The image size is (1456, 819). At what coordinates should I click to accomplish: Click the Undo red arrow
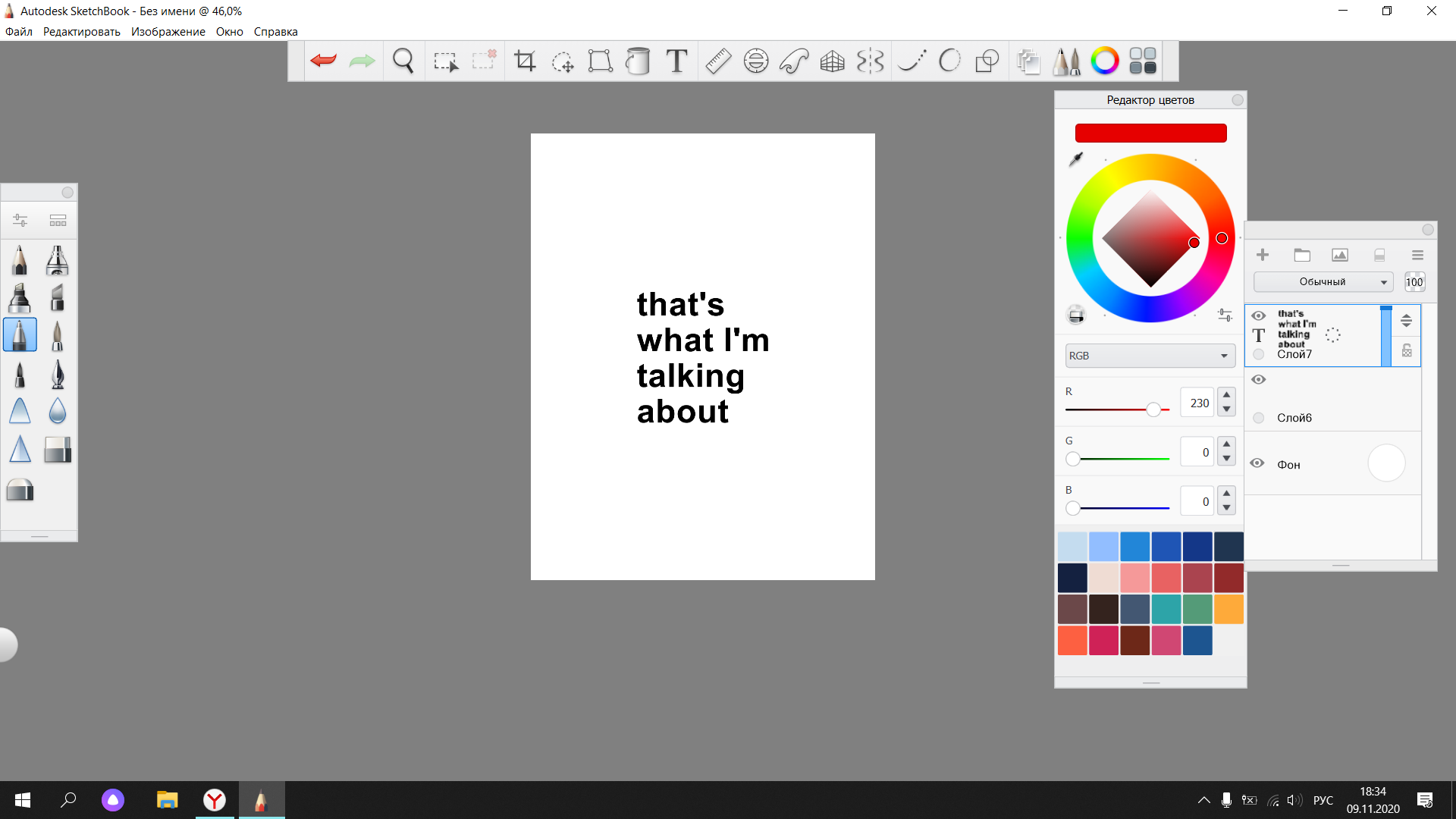click(x=323, y=61)
